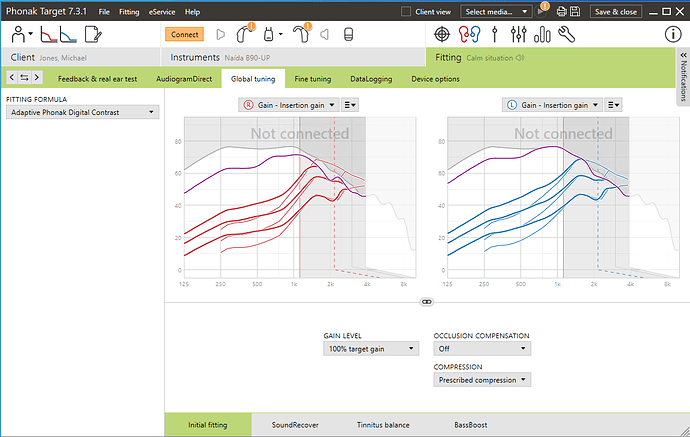
Task: Open the client person icon menu
Action: tap(21, 34)
